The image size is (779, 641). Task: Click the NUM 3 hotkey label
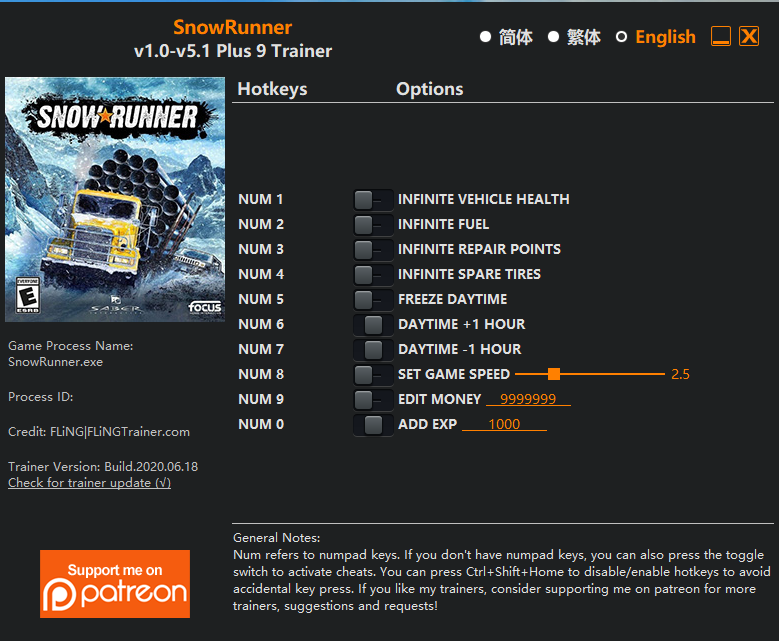pos(261,249)
